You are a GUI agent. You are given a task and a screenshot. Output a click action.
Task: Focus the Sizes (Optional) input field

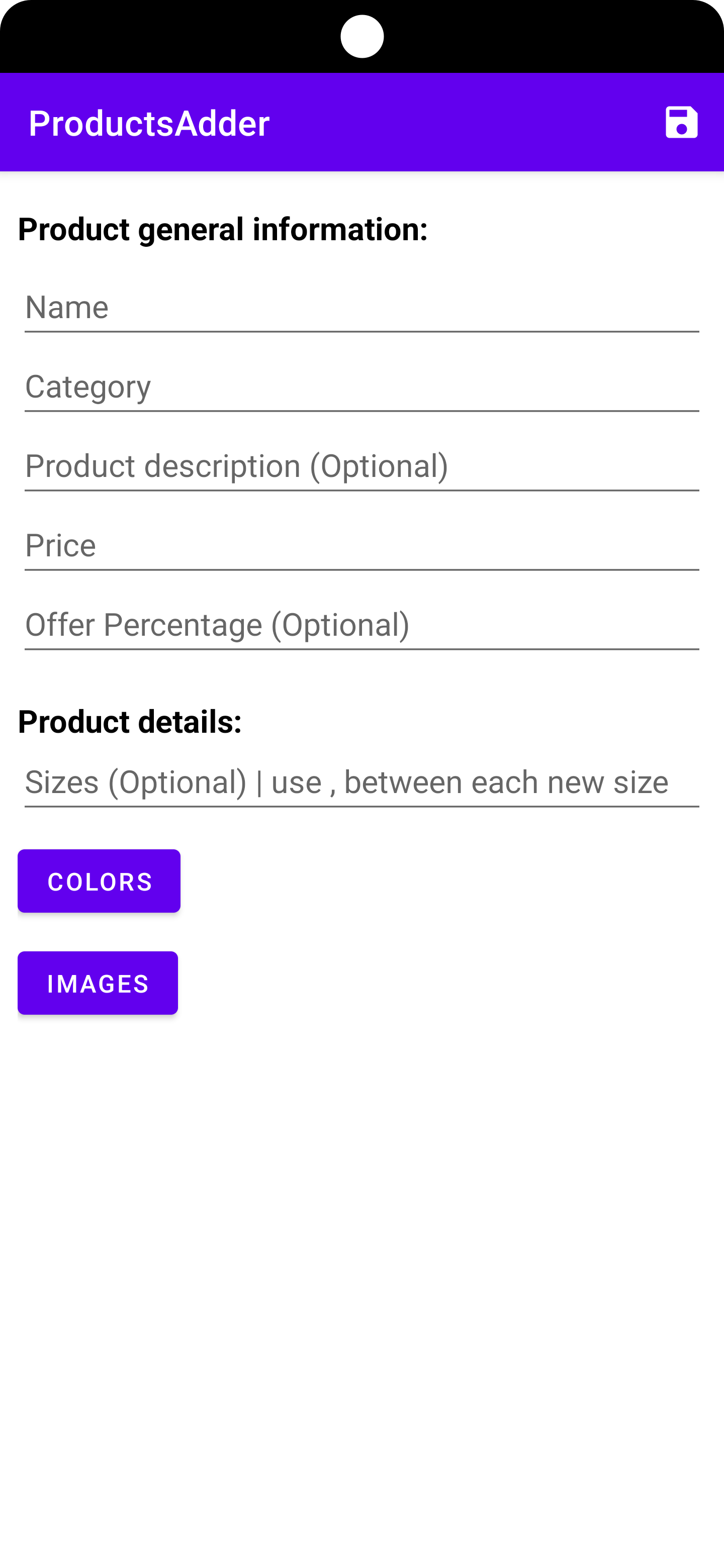pyautogui.click(x=361, y=782)
